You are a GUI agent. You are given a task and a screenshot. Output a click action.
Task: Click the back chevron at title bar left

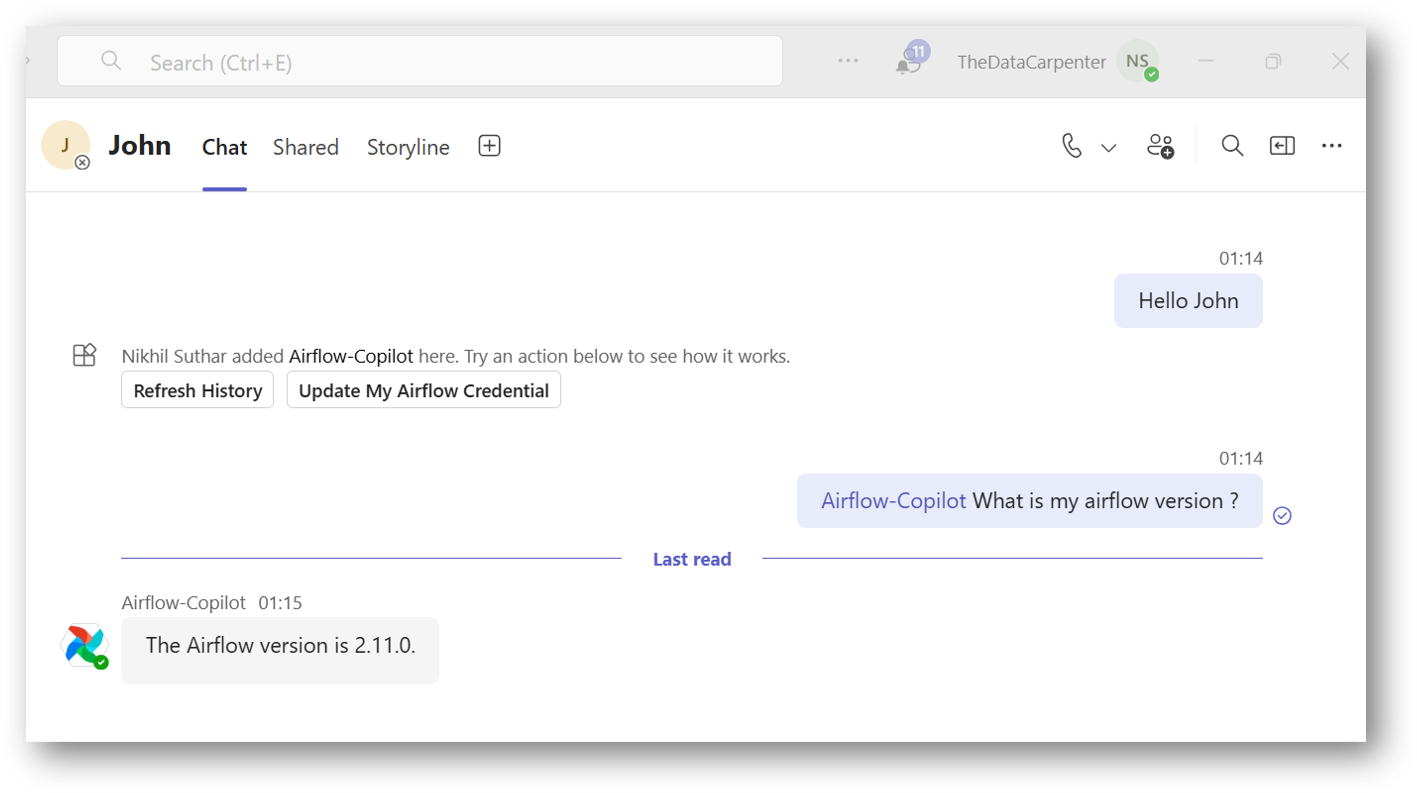[28, 60]
